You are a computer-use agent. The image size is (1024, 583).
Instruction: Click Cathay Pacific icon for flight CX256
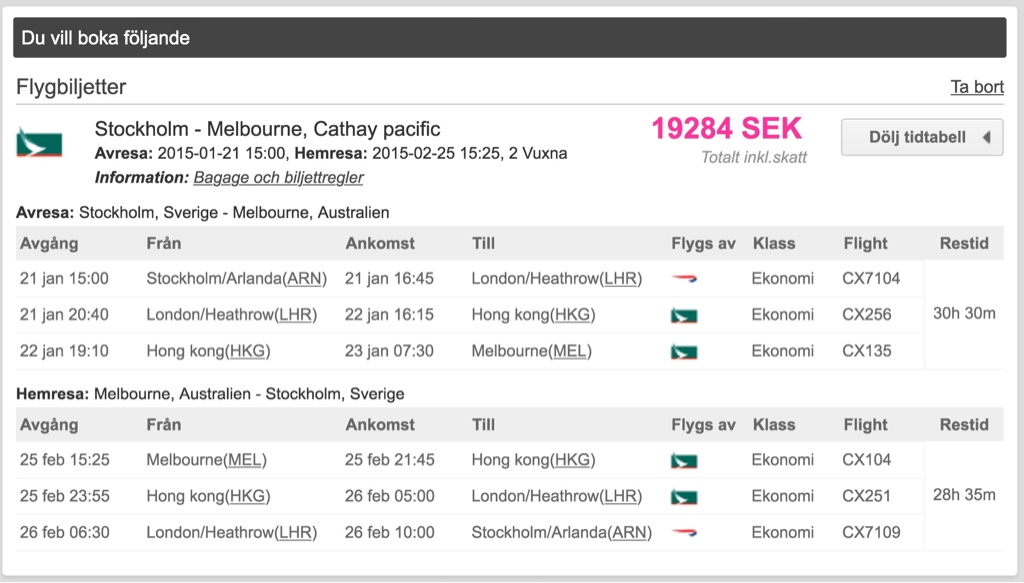pyautogui.click(x=685, y=315)
